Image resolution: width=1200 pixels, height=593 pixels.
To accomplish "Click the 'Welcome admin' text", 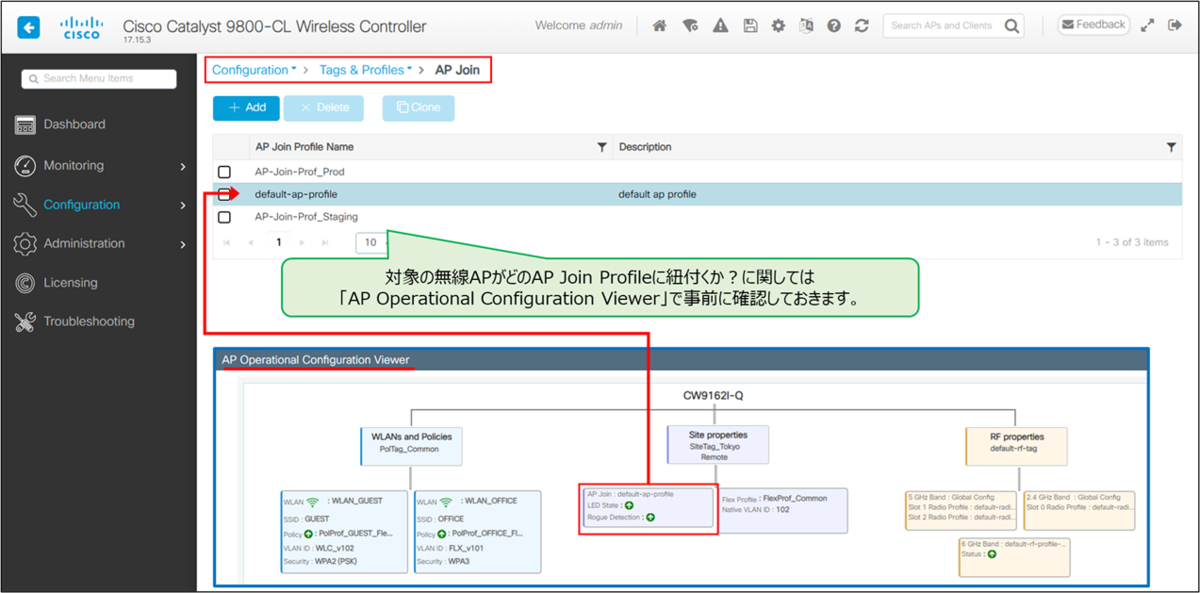I will (577, 25).
